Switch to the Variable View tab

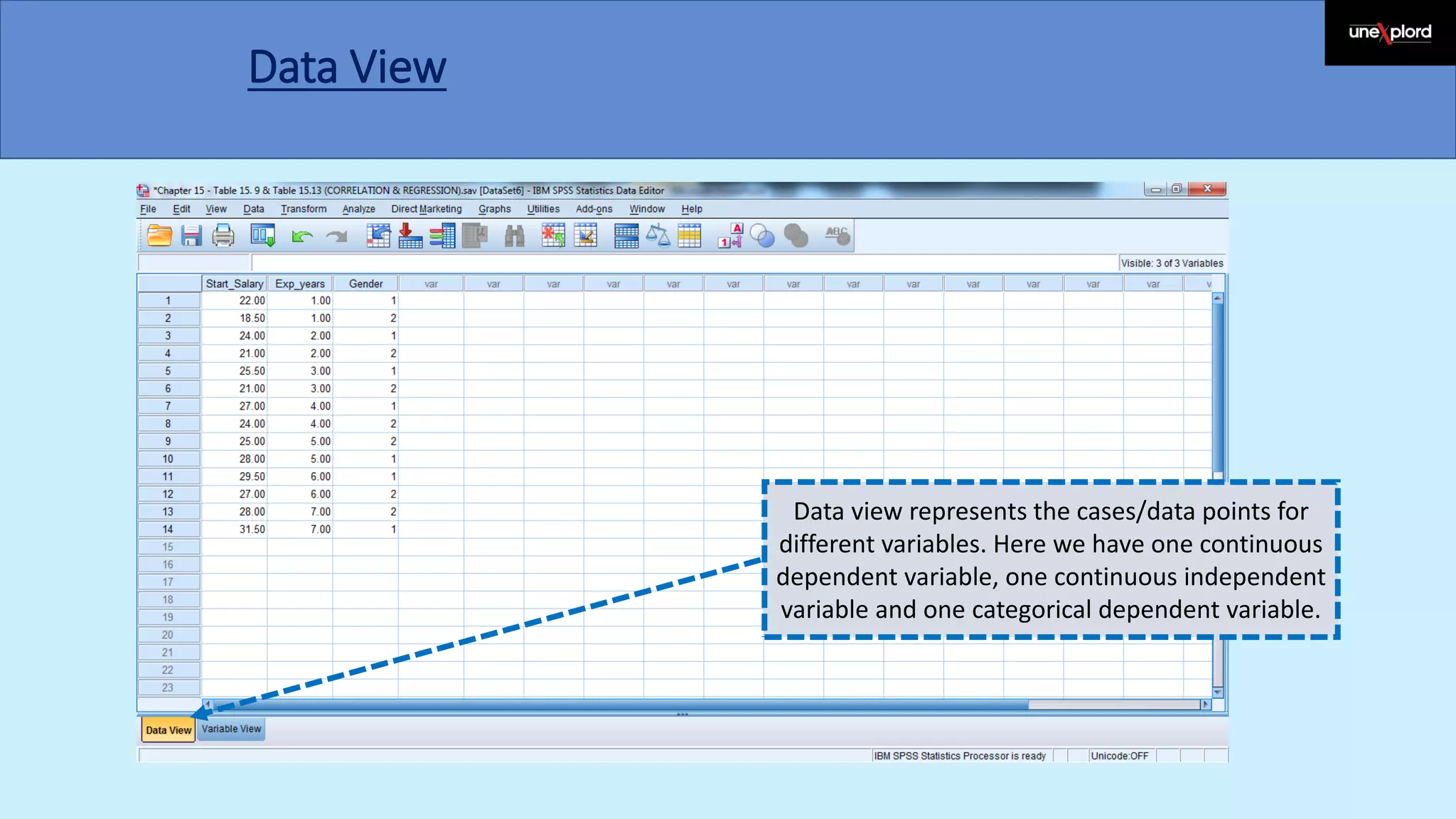[231, 729]
